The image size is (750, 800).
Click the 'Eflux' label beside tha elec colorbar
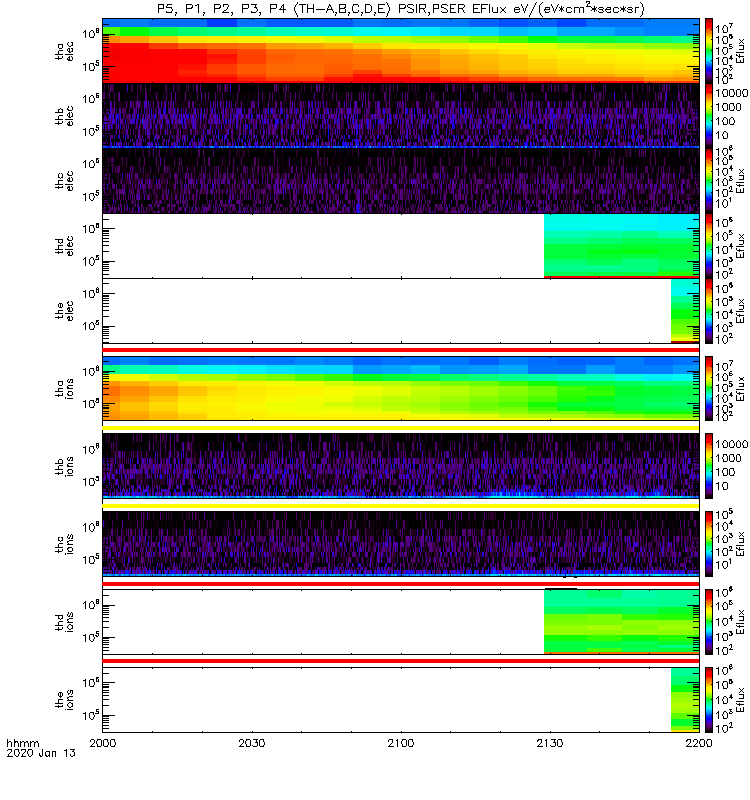pyautogui.click(x=740, y=51)
